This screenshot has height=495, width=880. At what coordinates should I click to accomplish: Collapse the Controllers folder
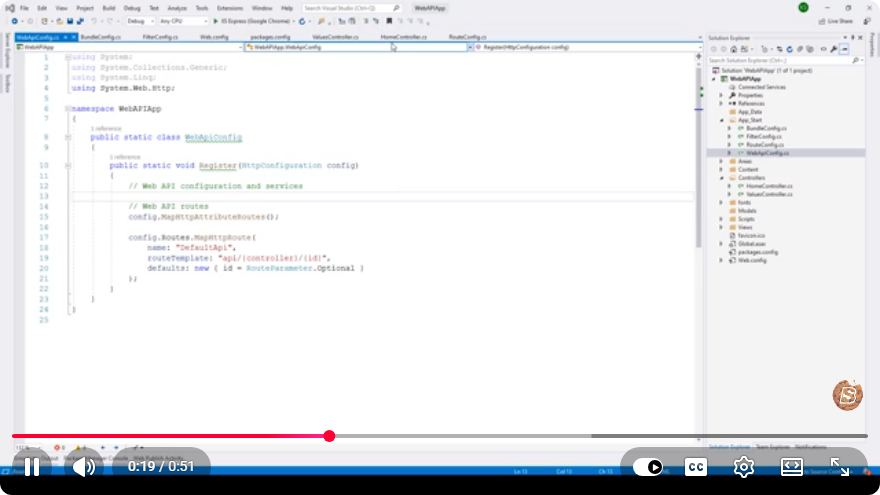[x=722, y=178]
